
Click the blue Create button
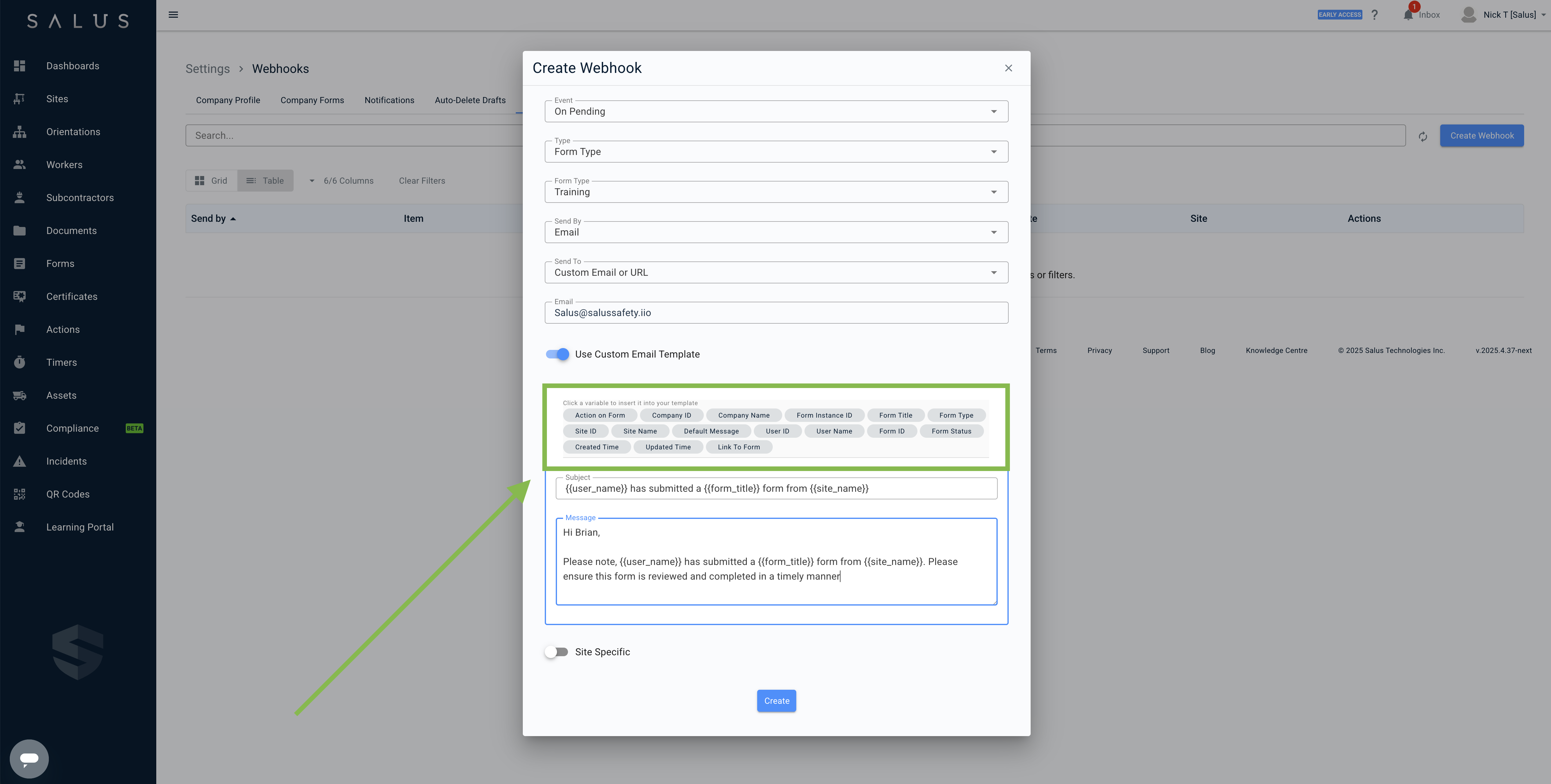[776, 700]
